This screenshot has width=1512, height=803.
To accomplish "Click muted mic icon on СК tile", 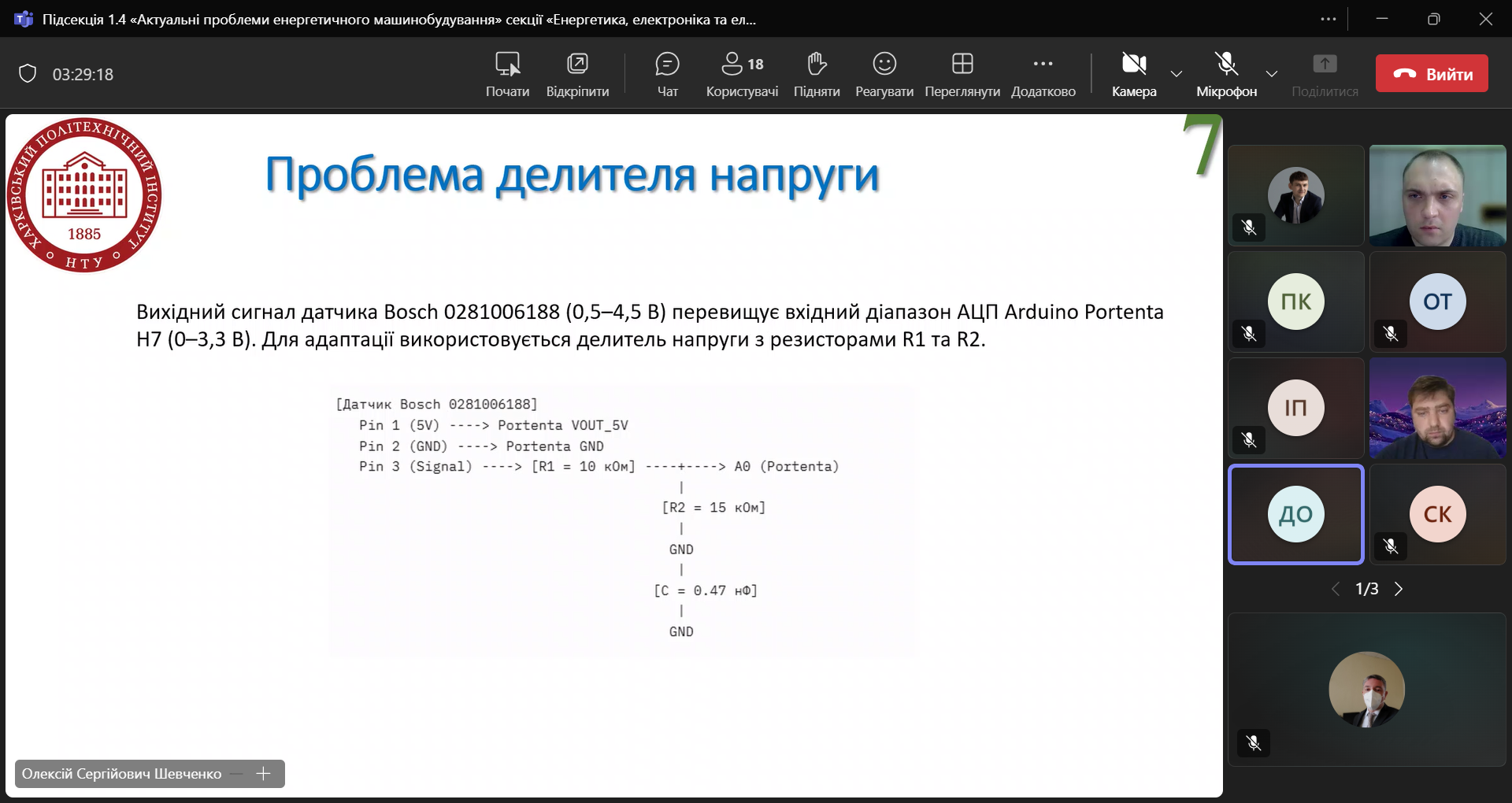I will coord(1391,546).
